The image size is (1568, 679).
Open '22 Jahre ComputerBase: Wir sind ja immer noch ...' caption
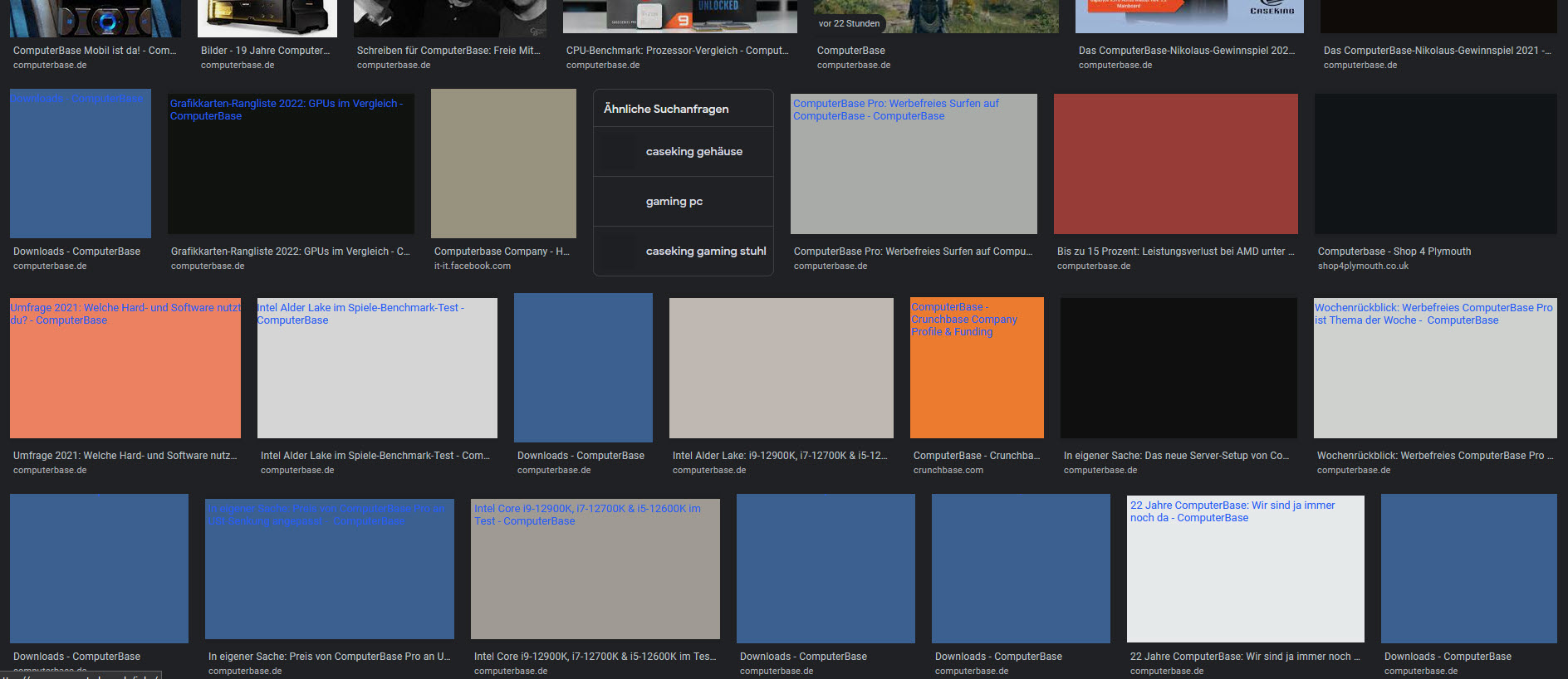coord(1245,657)
